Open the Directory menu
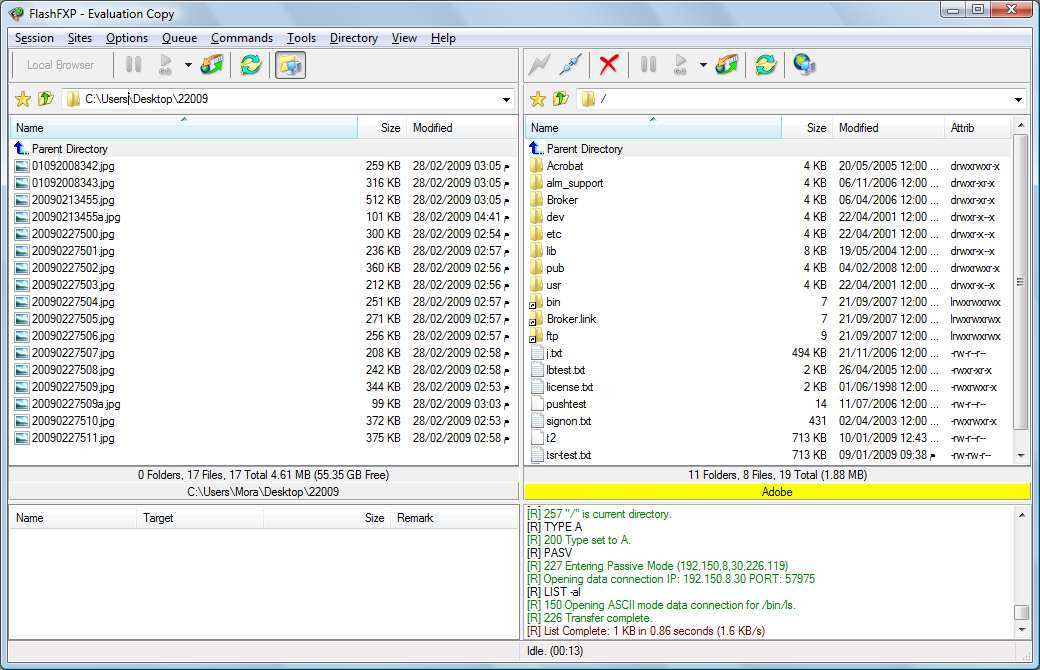1040x670 pixels. [x=353, y=38]
